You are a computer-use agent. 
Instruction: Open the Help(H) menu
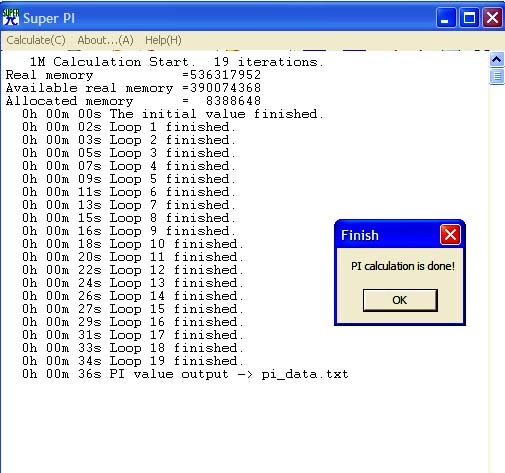(163, 40)
